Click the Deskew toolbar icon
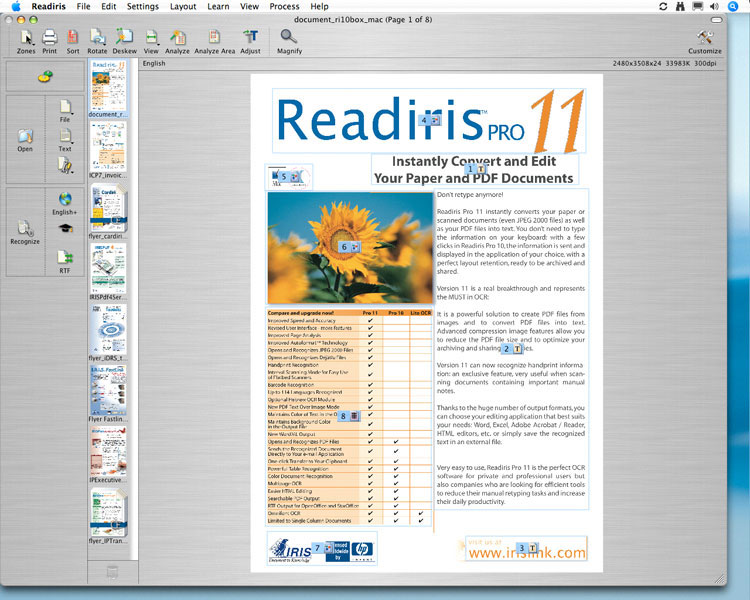Image resolution: width=750 pixels, height=600 pixels. [x=124, y=37]
